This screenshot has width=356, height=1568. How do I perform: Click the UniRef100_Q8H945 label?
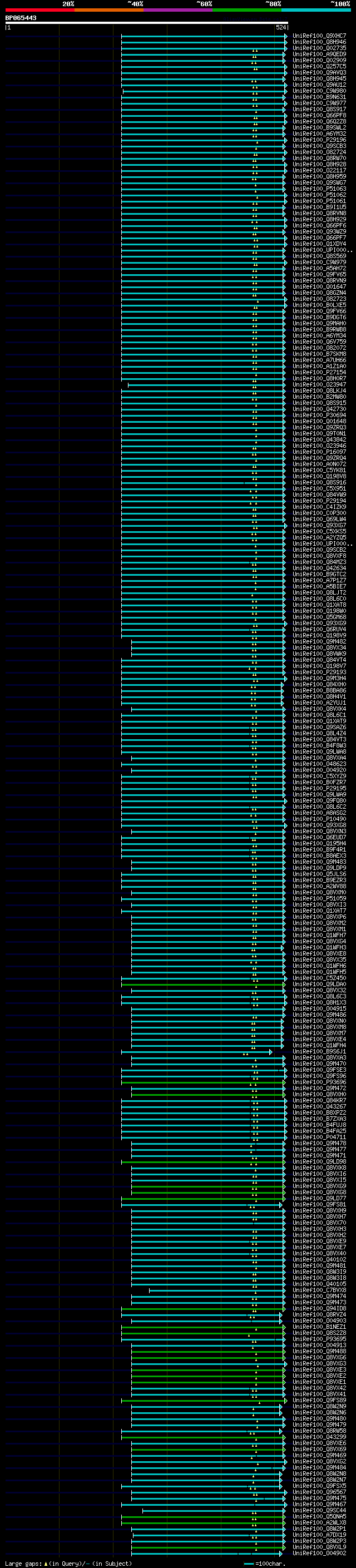[319, 78]
